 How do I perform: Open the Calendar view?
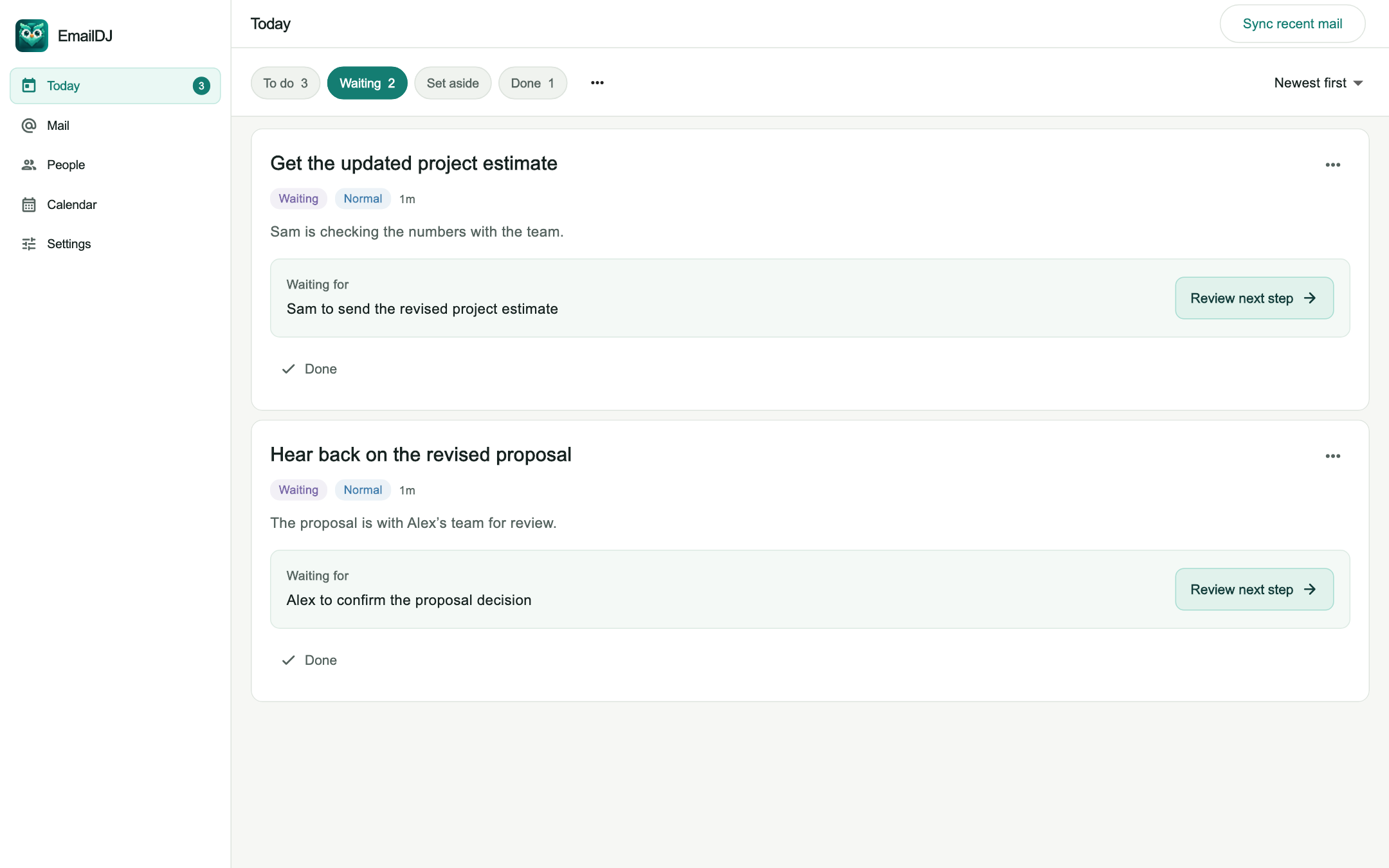tap(115, 204)
